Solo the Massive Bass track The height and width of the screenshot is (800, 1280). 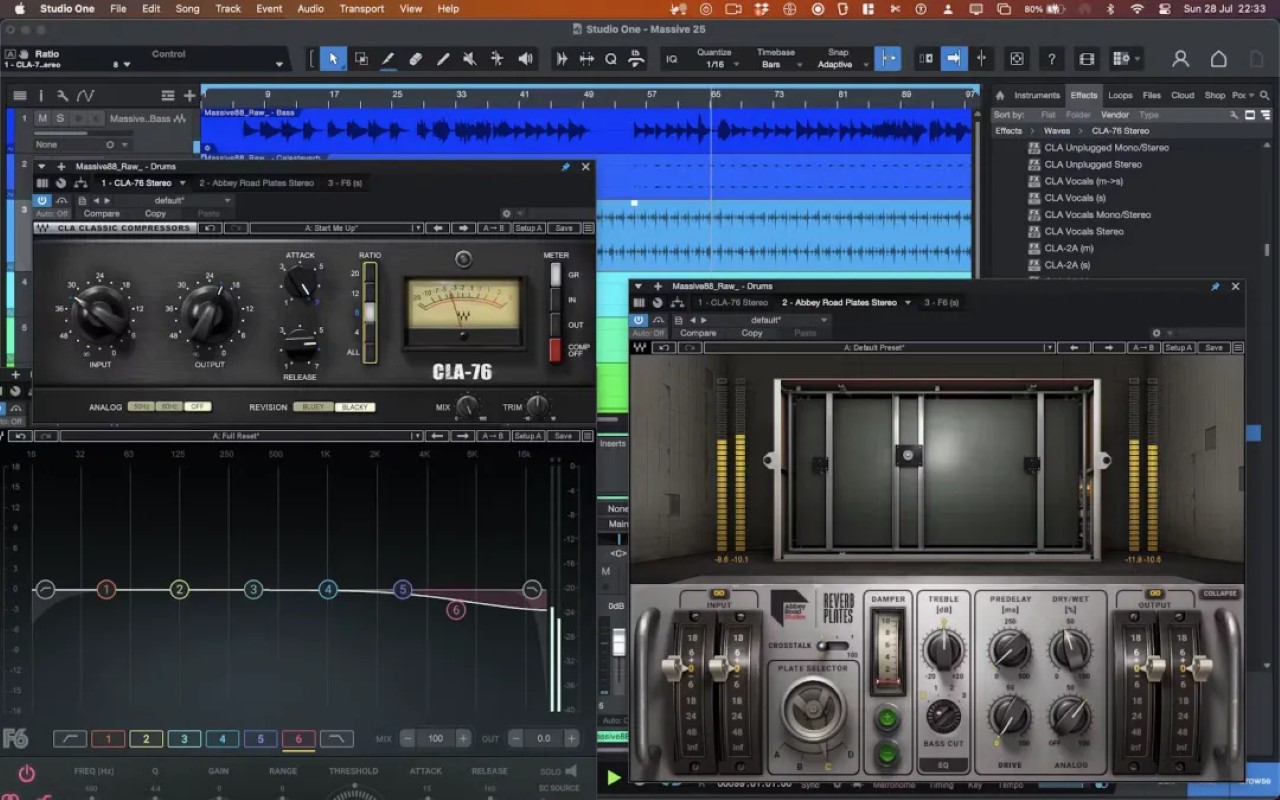point(60,118)
